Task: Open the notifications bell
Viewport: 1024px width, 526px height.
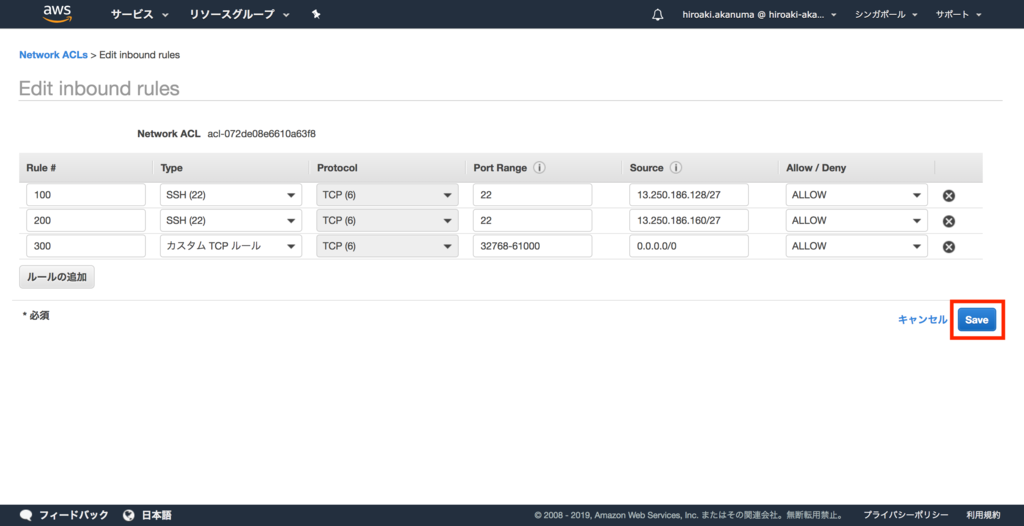Action: pos(658,14)
